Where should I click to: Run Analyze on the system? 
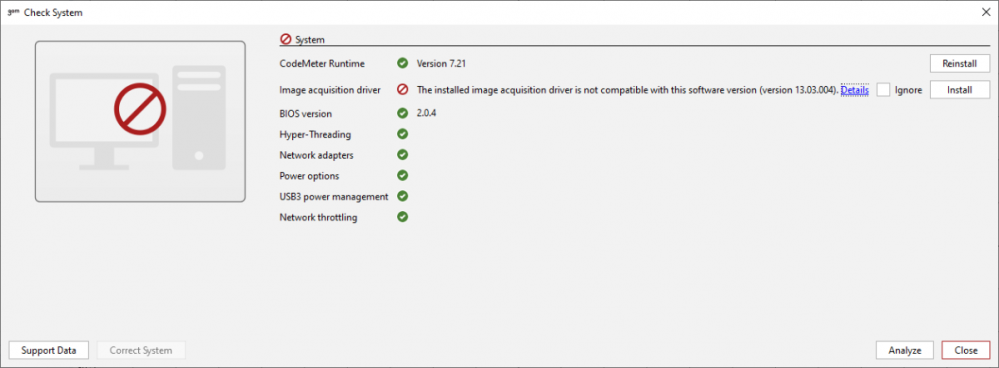[x=905, y=350]
